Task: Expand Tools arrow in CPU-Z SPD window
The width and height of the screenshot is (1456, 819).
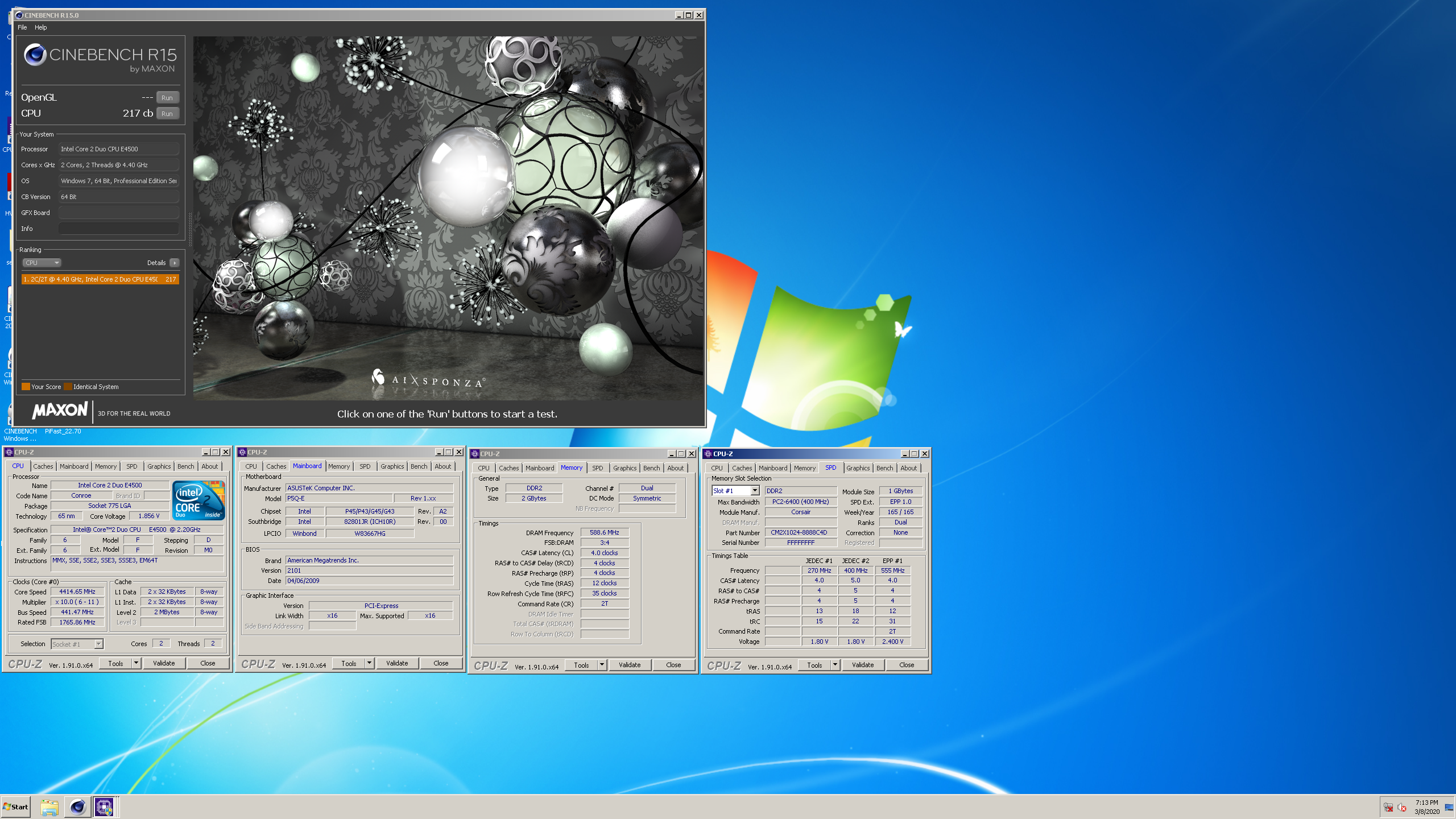Action: (835, 665)
